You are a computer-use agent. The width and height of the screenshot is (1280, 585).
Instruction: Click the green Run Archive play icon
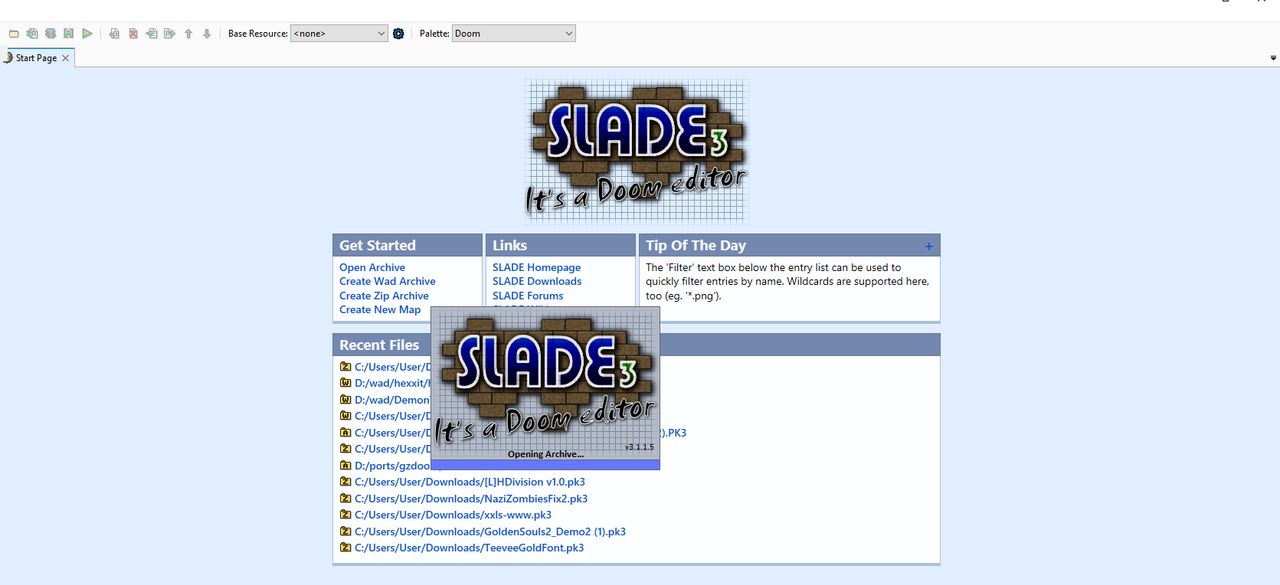[x=87, y=33]
